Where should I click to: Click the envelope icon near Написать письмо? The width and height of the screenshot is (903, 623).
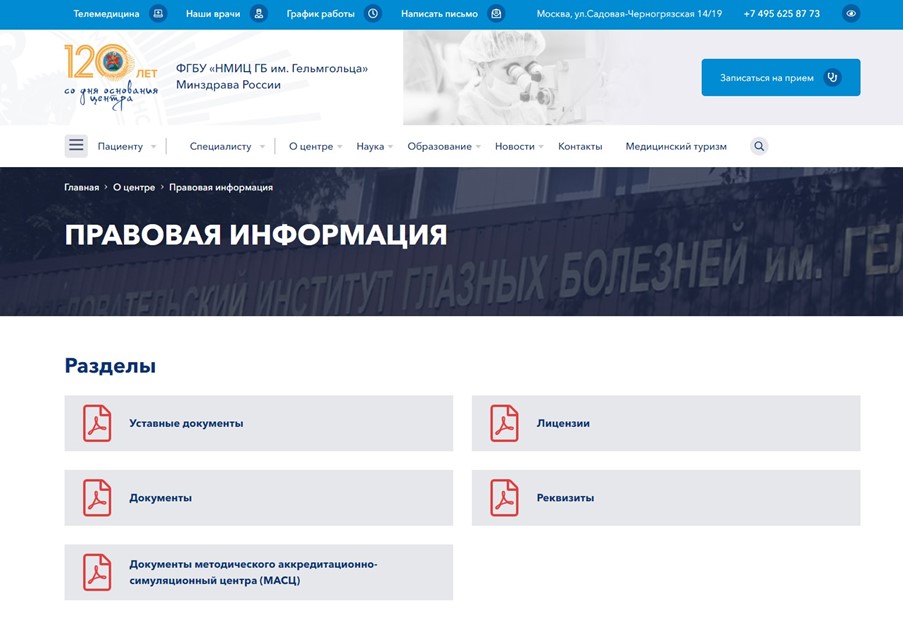pos(495,14)
